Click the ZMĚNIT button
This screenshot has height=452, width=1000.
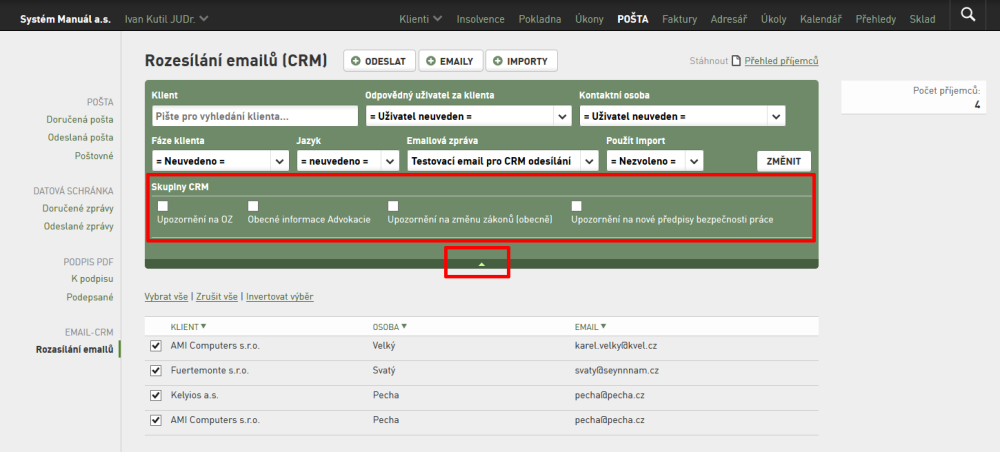pos(784,161)
